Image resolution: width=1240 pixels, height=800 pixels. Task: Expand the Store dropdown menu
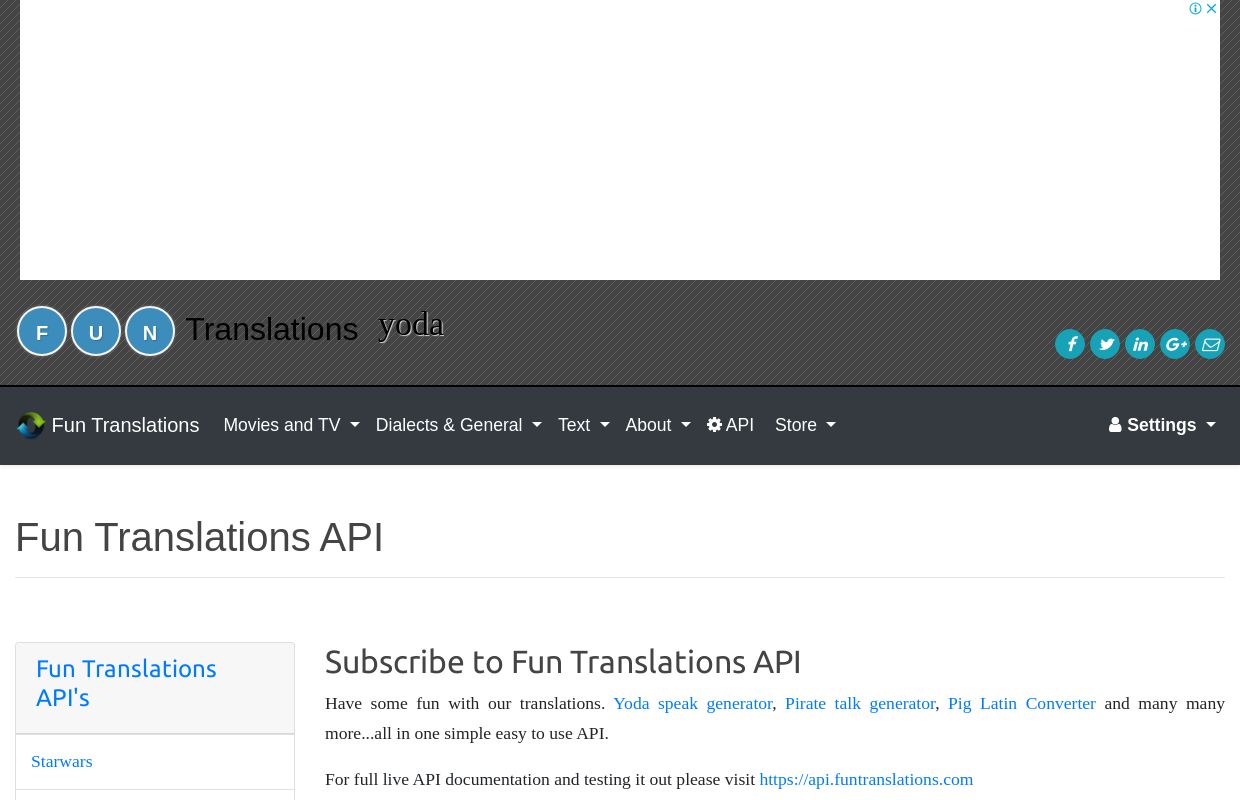pos(805,425)
